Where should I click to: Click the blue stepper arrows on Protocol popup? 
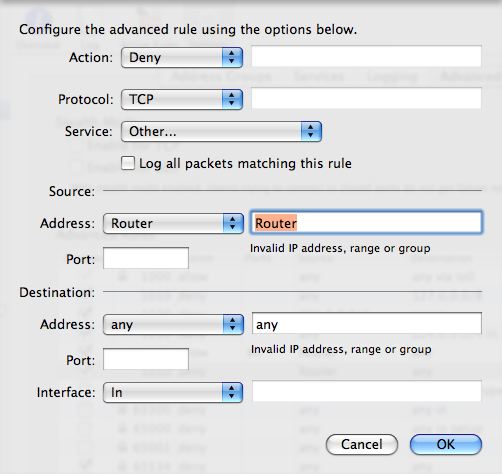(232, 99)
